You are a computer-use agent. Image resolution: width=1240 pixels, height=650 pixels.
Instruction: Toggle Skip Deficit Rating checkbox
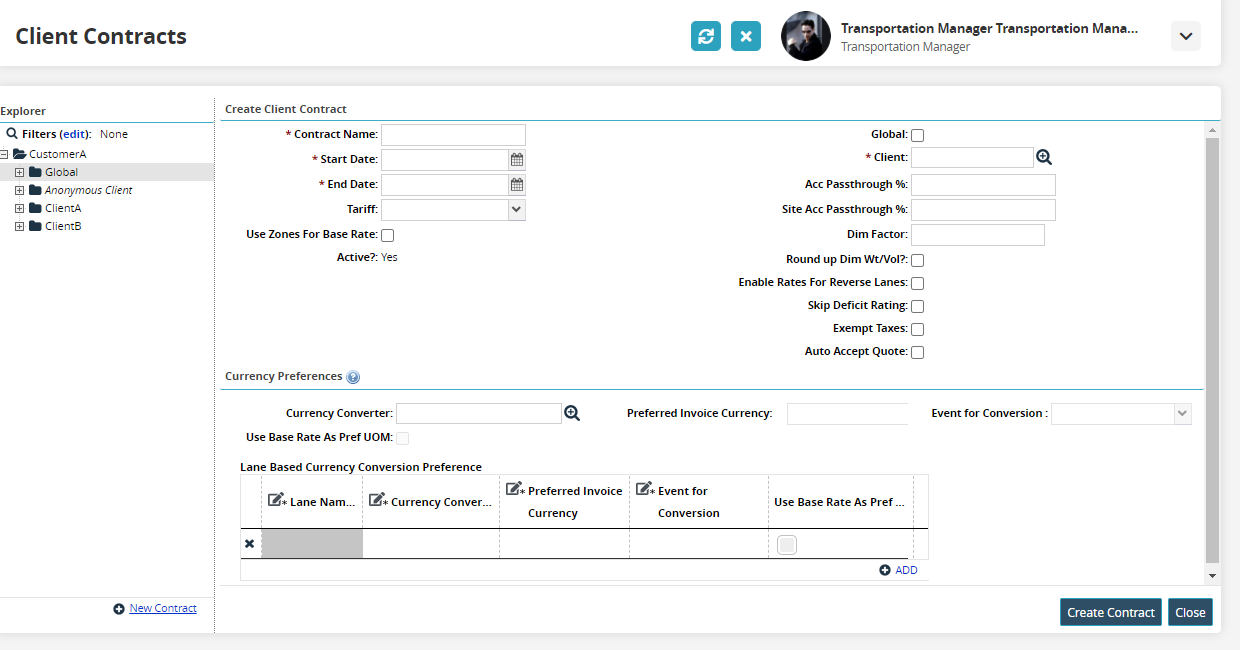click(x=917, y=306)
